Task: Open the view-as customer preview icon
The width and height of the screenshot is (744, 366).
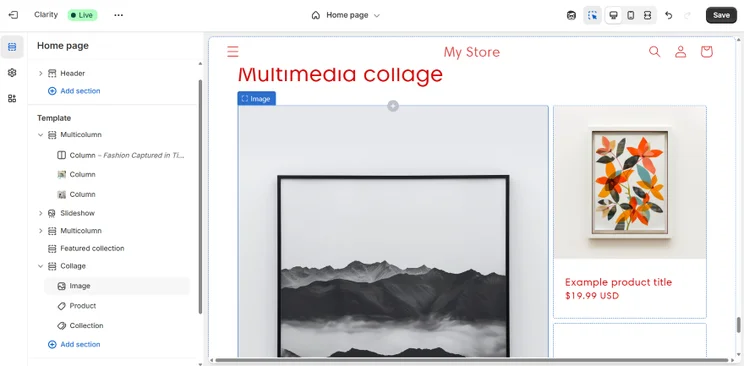Action: click(x=571, y=15)
